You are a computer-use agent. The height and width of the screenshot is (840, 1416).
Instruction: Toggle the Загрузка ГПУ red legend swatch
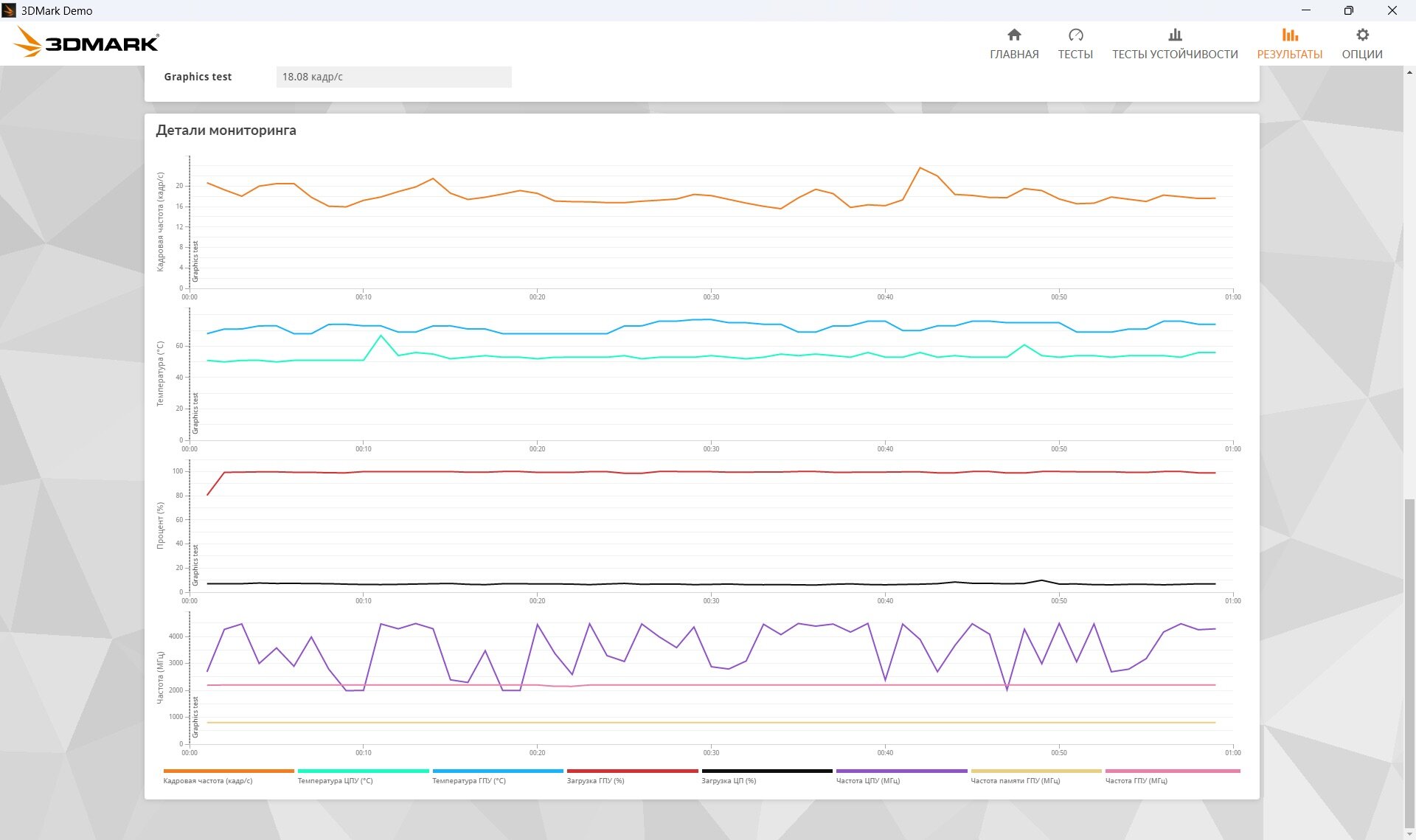point(632,771)
